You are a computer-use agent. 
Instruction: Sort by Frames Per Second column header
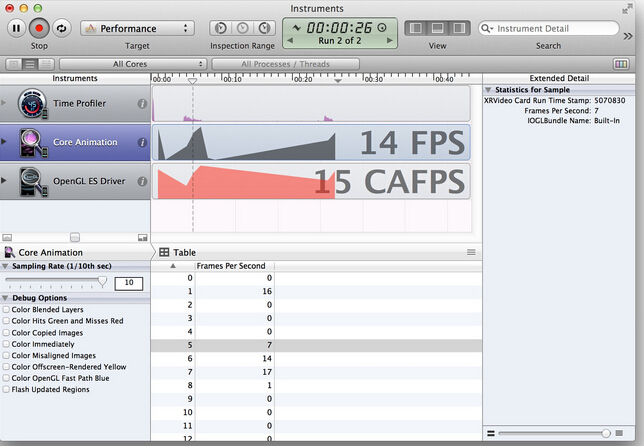point(231,266)
